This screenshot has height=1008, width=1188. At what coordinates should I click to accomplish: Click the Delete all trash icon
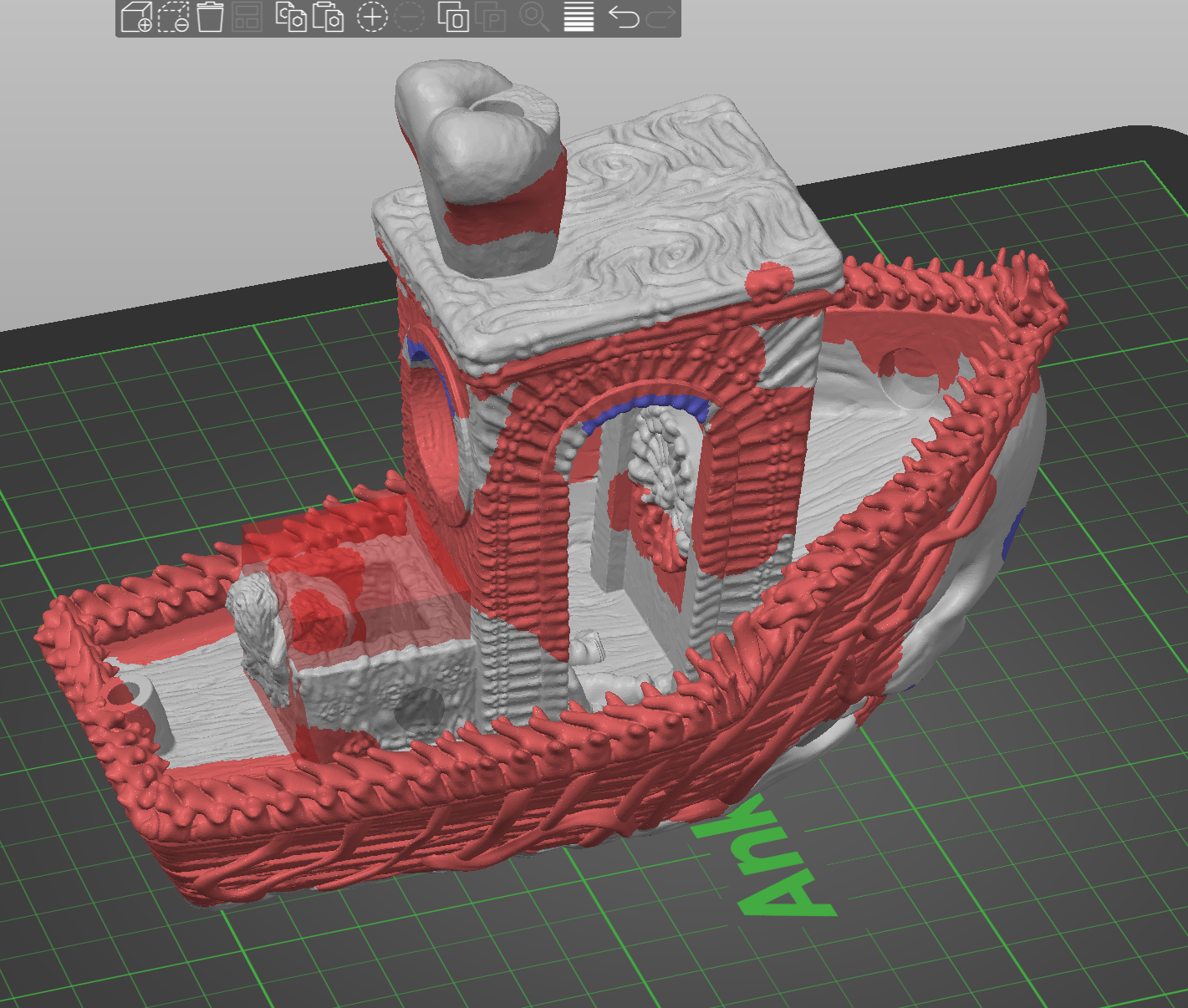(210, 18)
